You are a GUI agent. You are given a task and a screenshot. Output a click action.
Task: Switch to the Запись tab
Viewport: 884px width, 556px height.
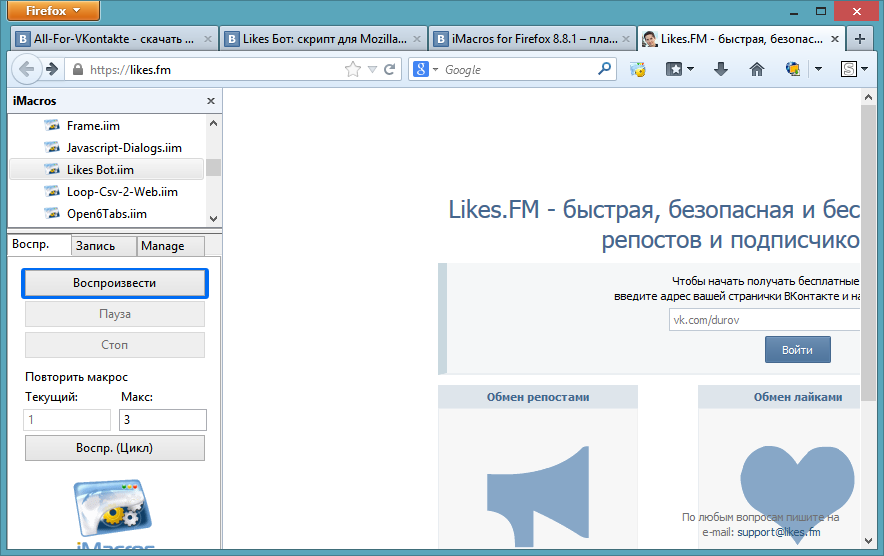(104, 246)
